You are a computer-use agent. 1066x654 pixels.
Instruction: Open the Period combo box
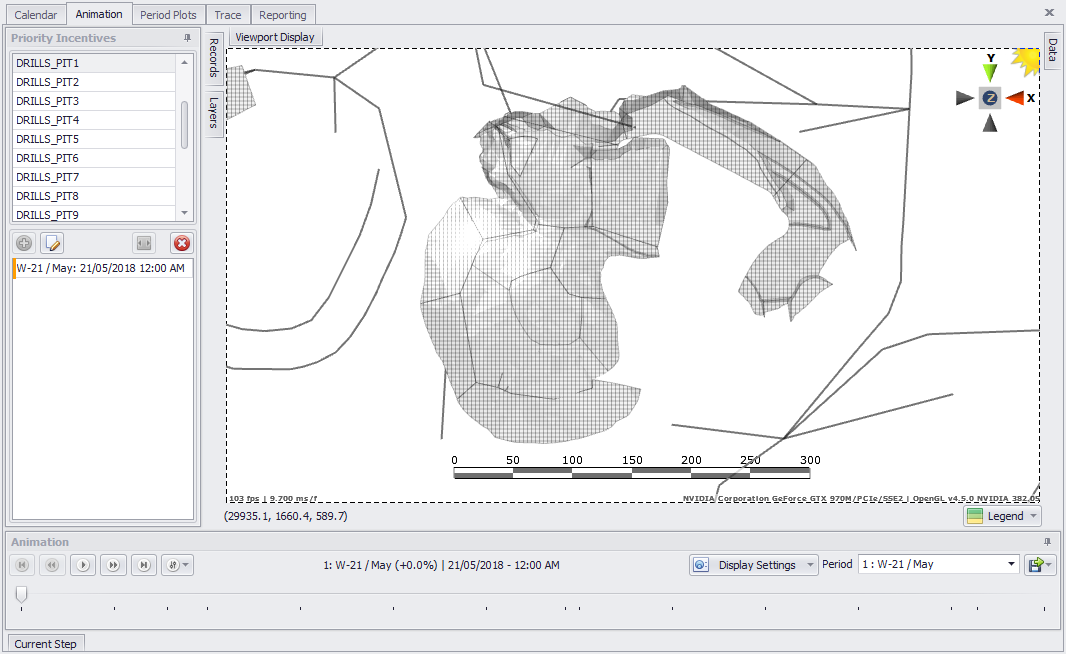coord(939,564)
